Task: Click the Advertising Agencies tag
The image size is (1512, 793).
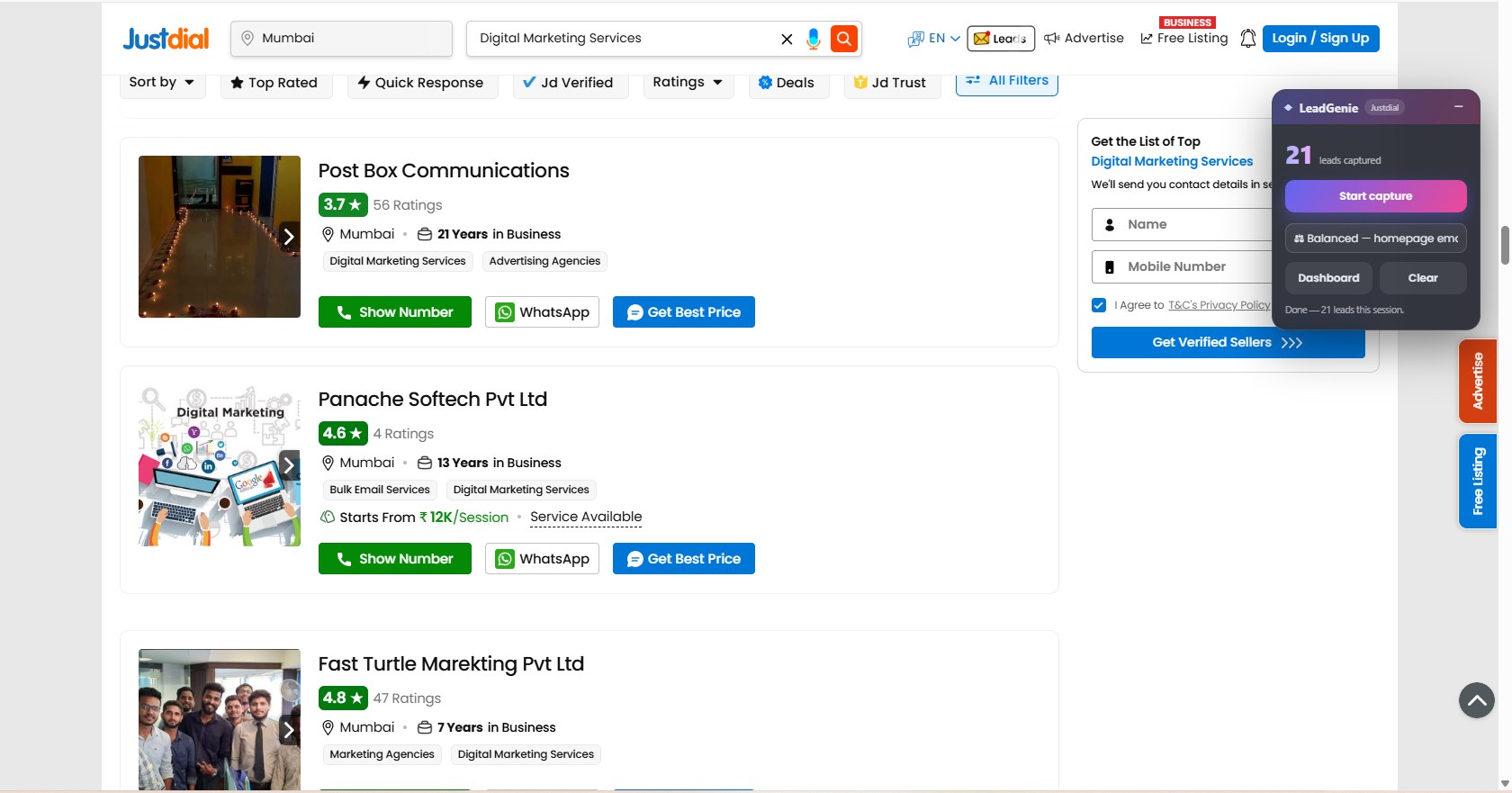Action: pos(544,262)
